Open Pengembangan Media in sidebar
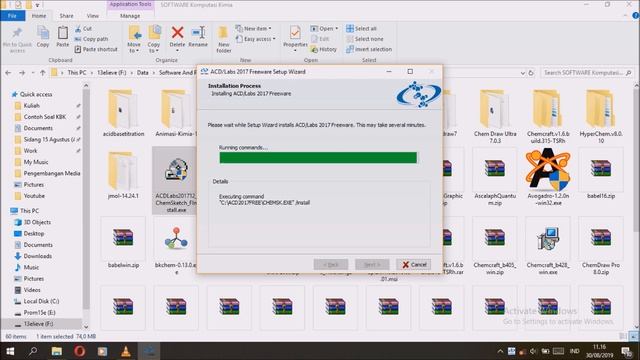Viewport: 640px width, 360px height. click(x=51, y=173)
